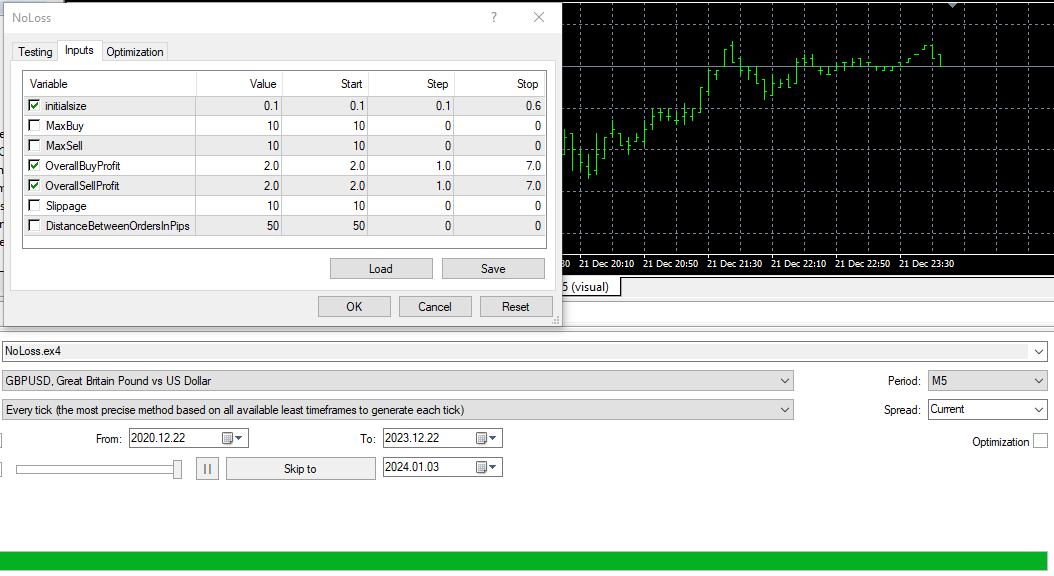Open the Spread Current dropdown
Viewport: 1054px width, 576px height.
(1039, 409)
